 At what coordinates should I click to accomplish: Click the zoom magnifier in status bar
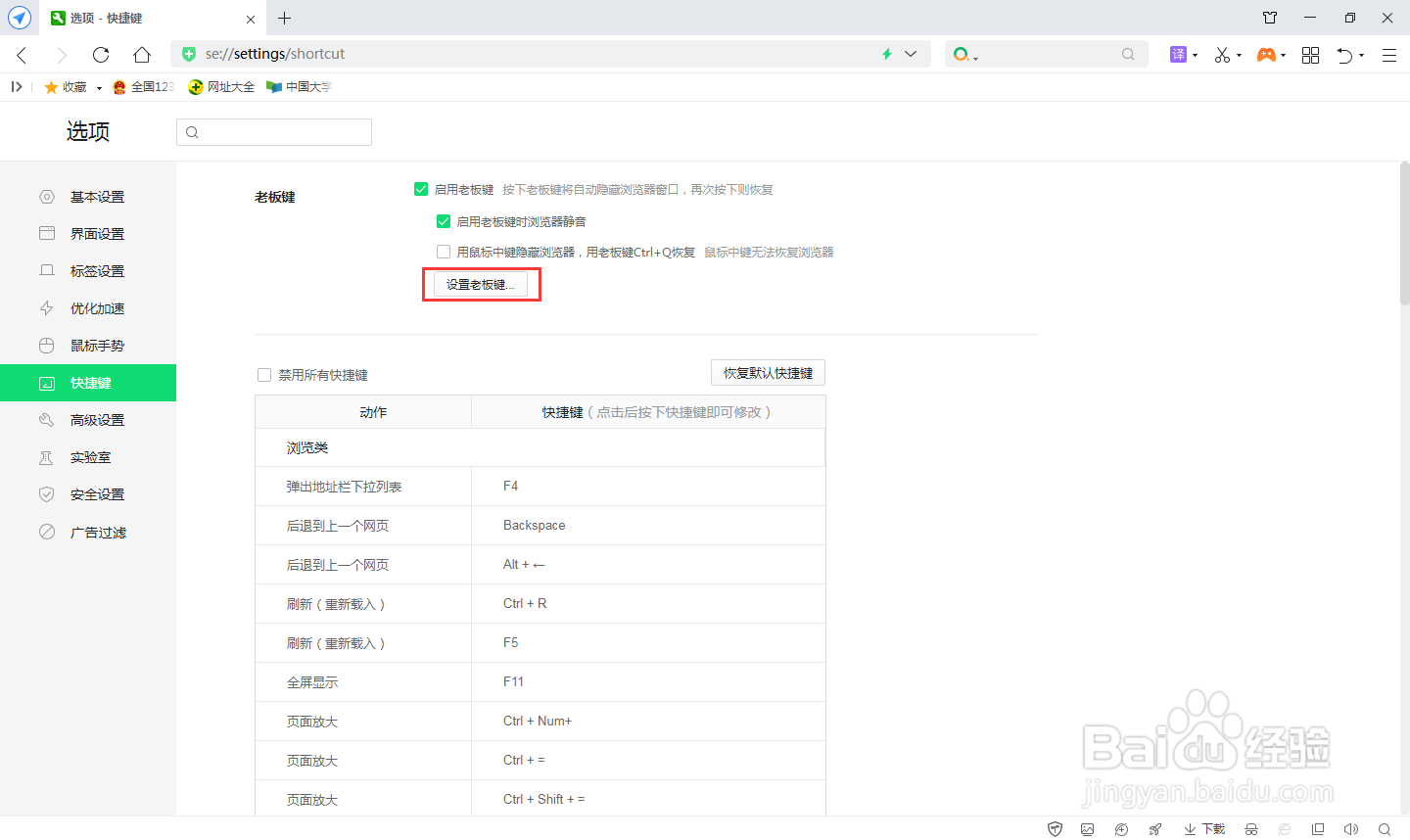point(1385,829)
